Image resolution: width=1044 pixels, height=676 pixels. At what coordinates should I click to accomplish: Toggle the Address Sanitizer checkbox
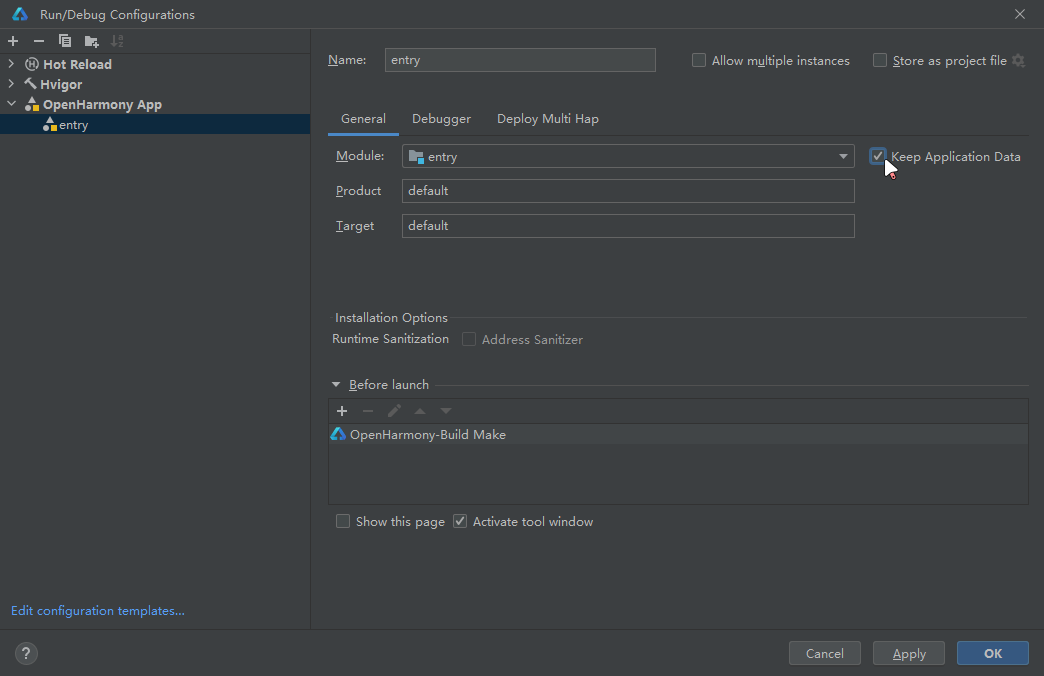click(469, 339)
